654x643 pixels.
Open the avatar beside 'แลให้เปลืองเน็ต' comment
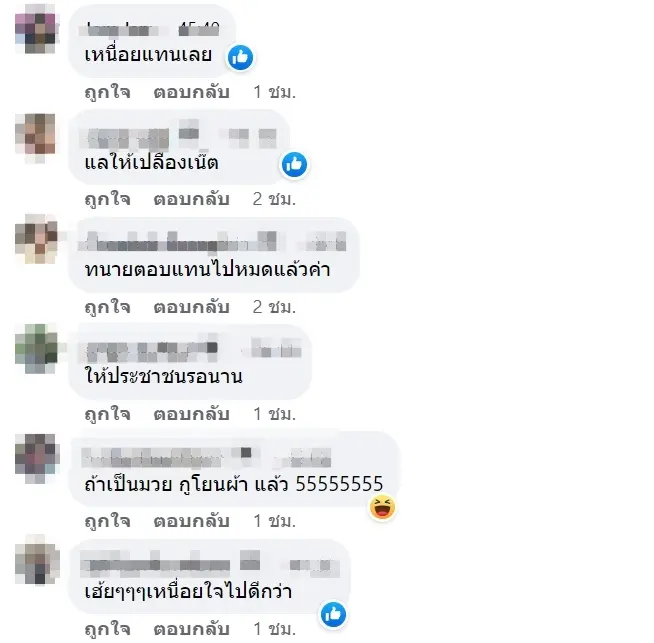point(35,138)
